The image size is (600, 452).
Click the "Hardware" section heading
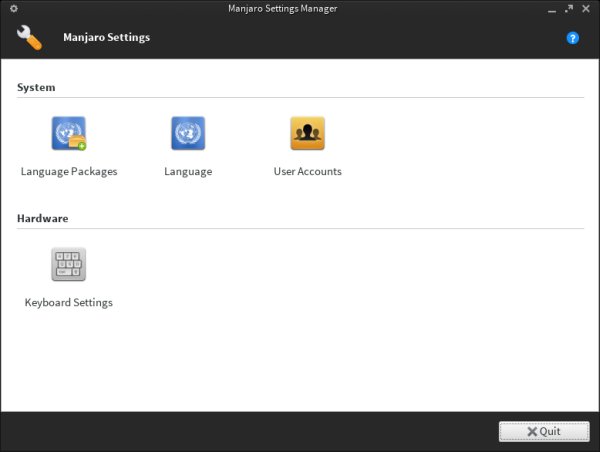42,218
